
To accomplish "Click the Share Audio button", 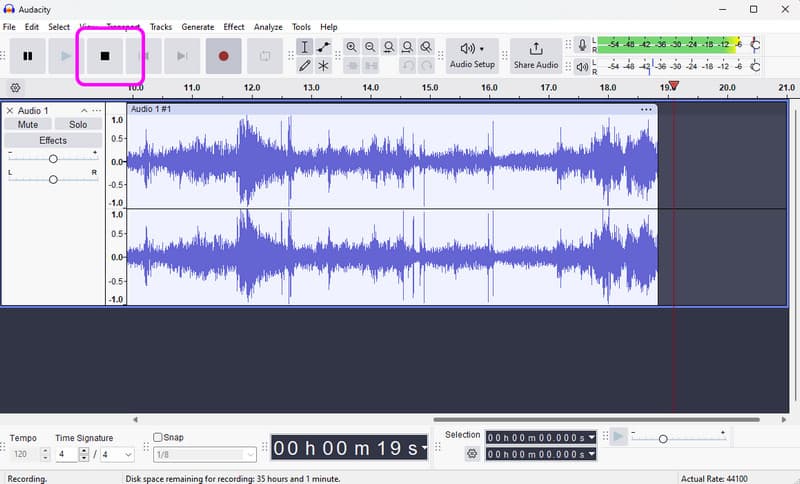I will click(x=536, y=56).
